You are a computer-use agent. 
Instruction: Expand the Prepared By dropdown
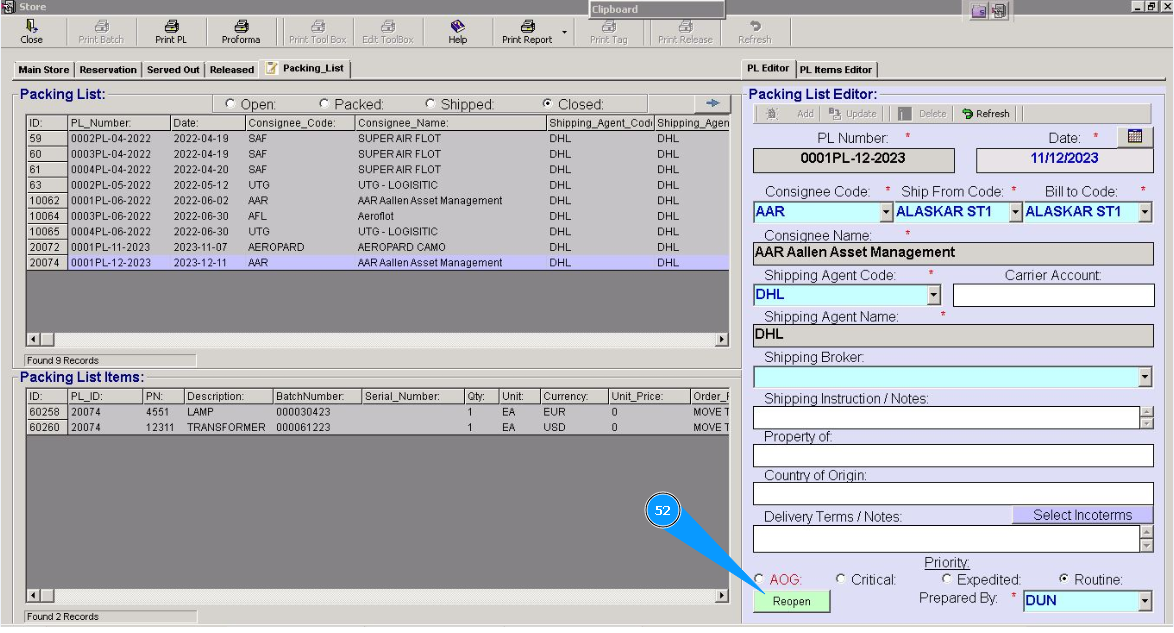point(1144,601)
